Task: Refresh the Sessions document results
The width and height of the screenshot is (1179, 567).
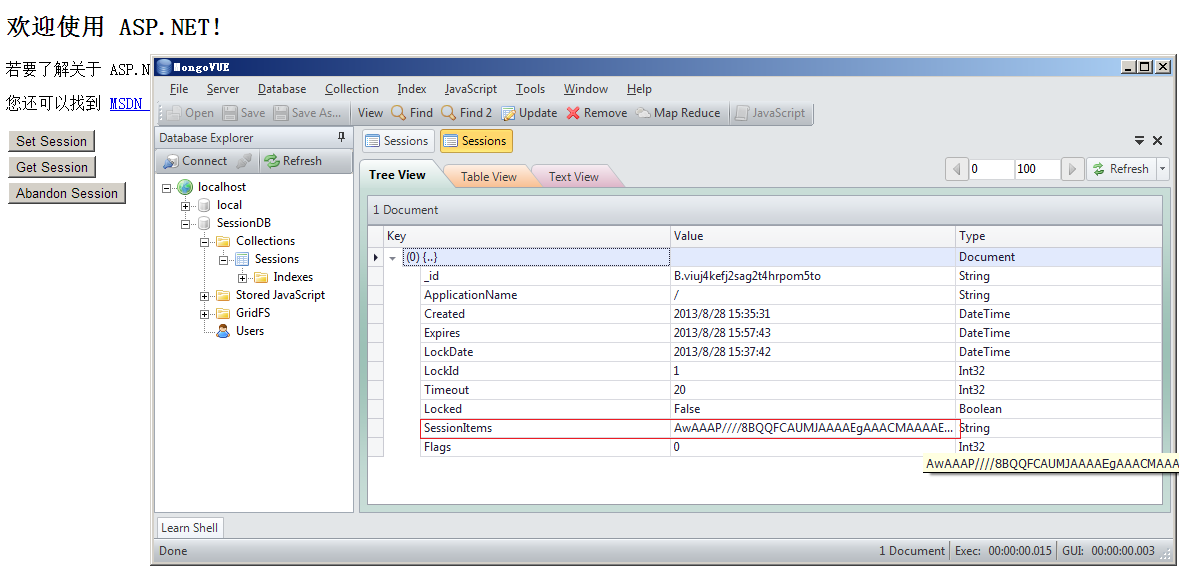Action: (x=1122, y=168)
